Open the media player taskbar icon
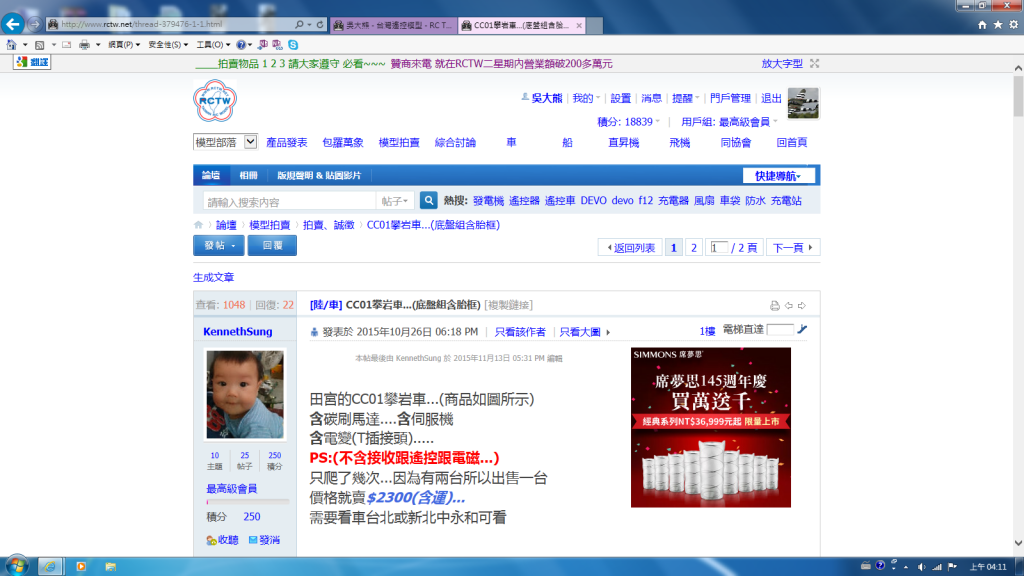1024x576 pixels. click(81, 566)
